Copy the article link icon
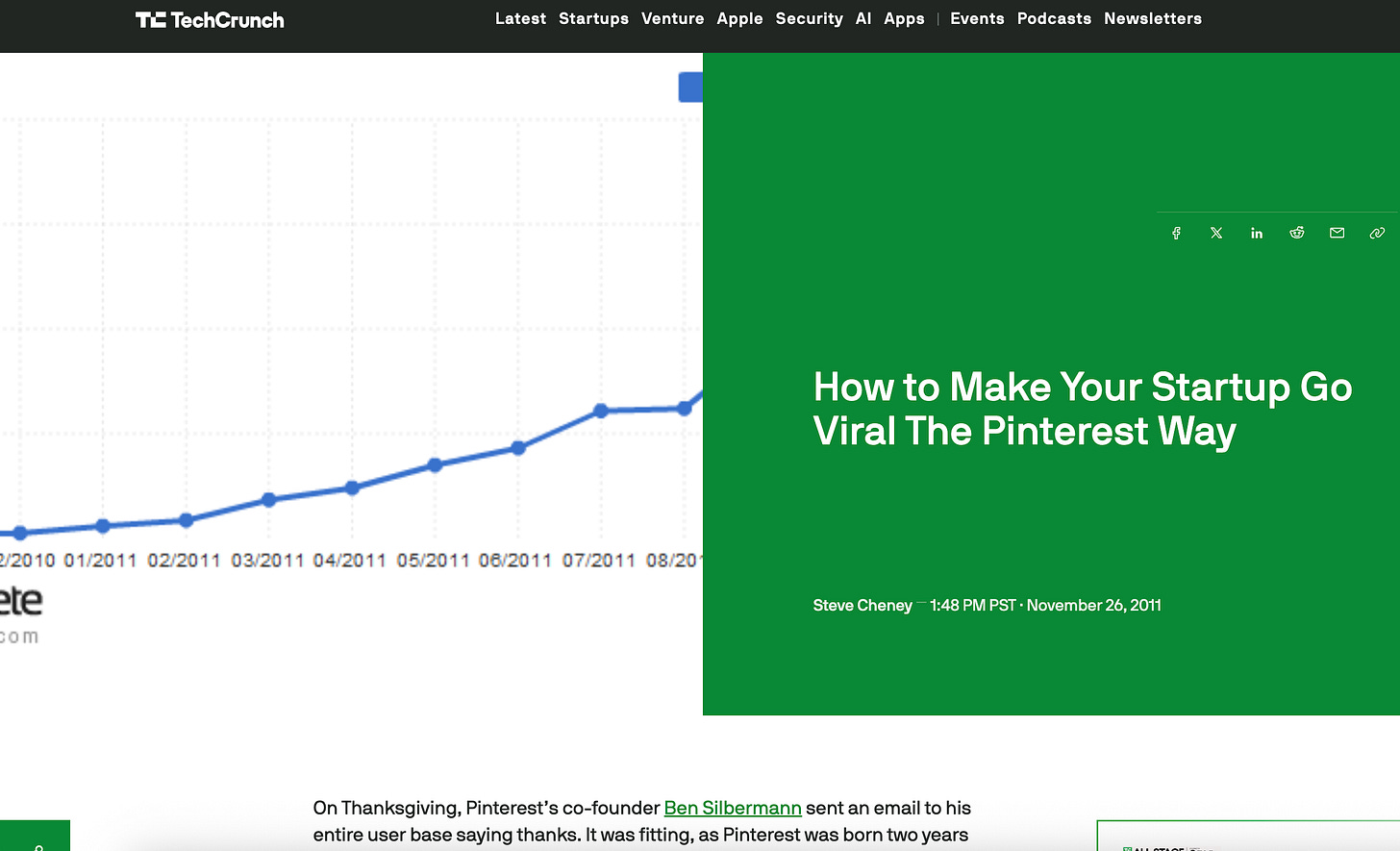1400x851 pixels. [x=1377, y=233]
